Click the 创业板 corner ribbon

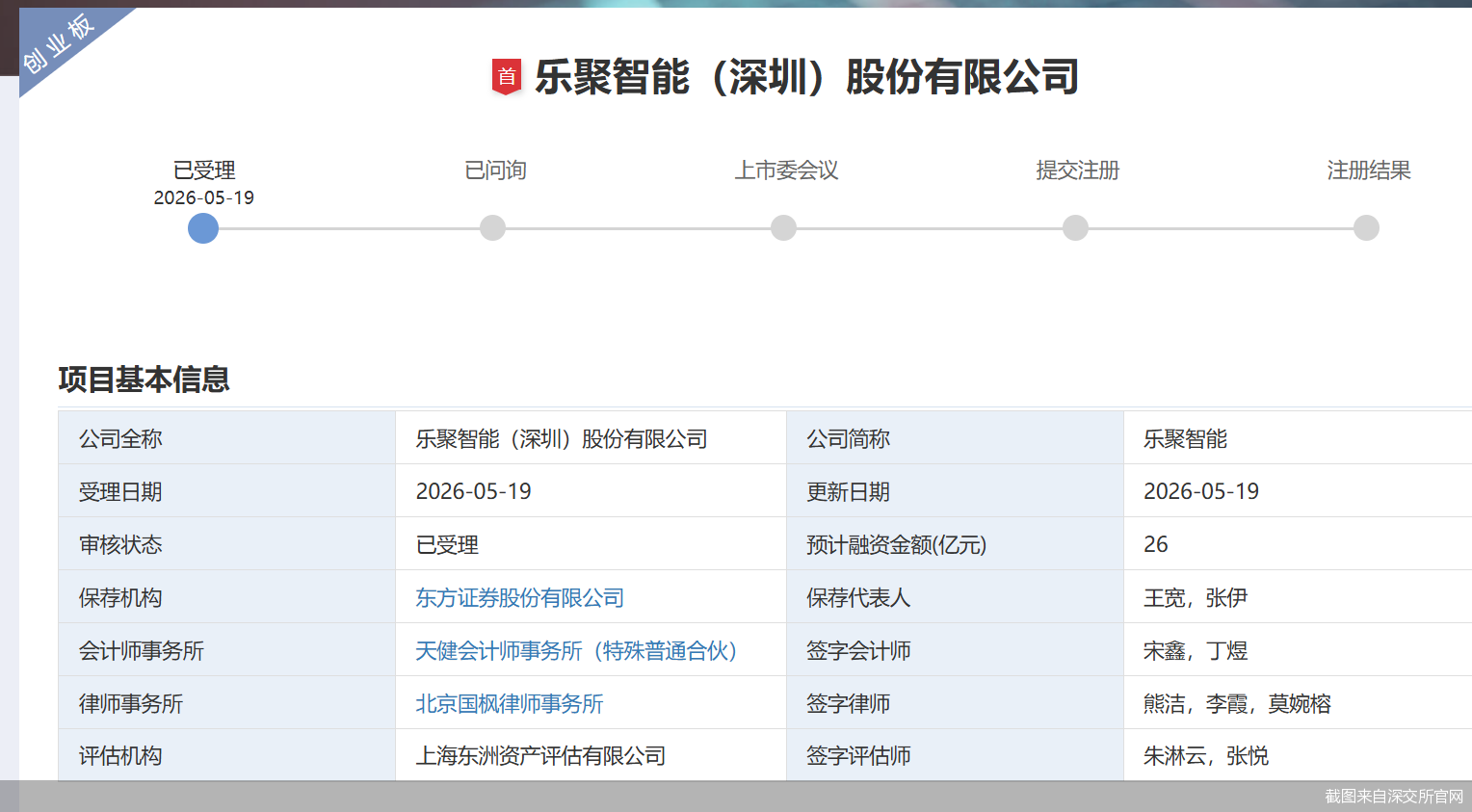click(60, 43)
